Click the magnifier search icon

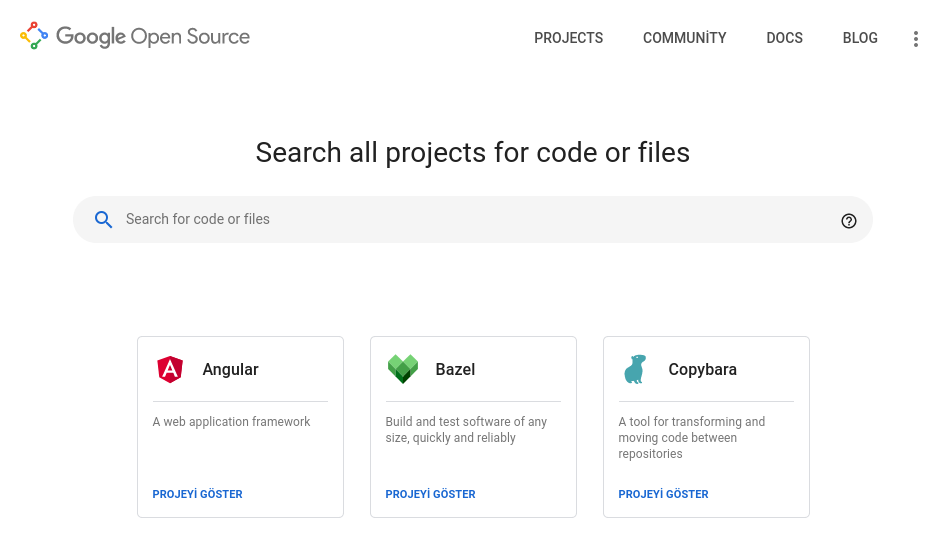pyautogui.click(x=103, y=220)
